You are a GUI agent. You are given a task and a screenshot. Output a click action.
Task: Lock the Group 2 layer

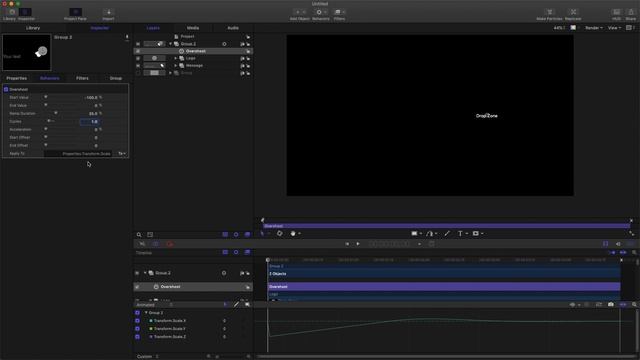248,44
